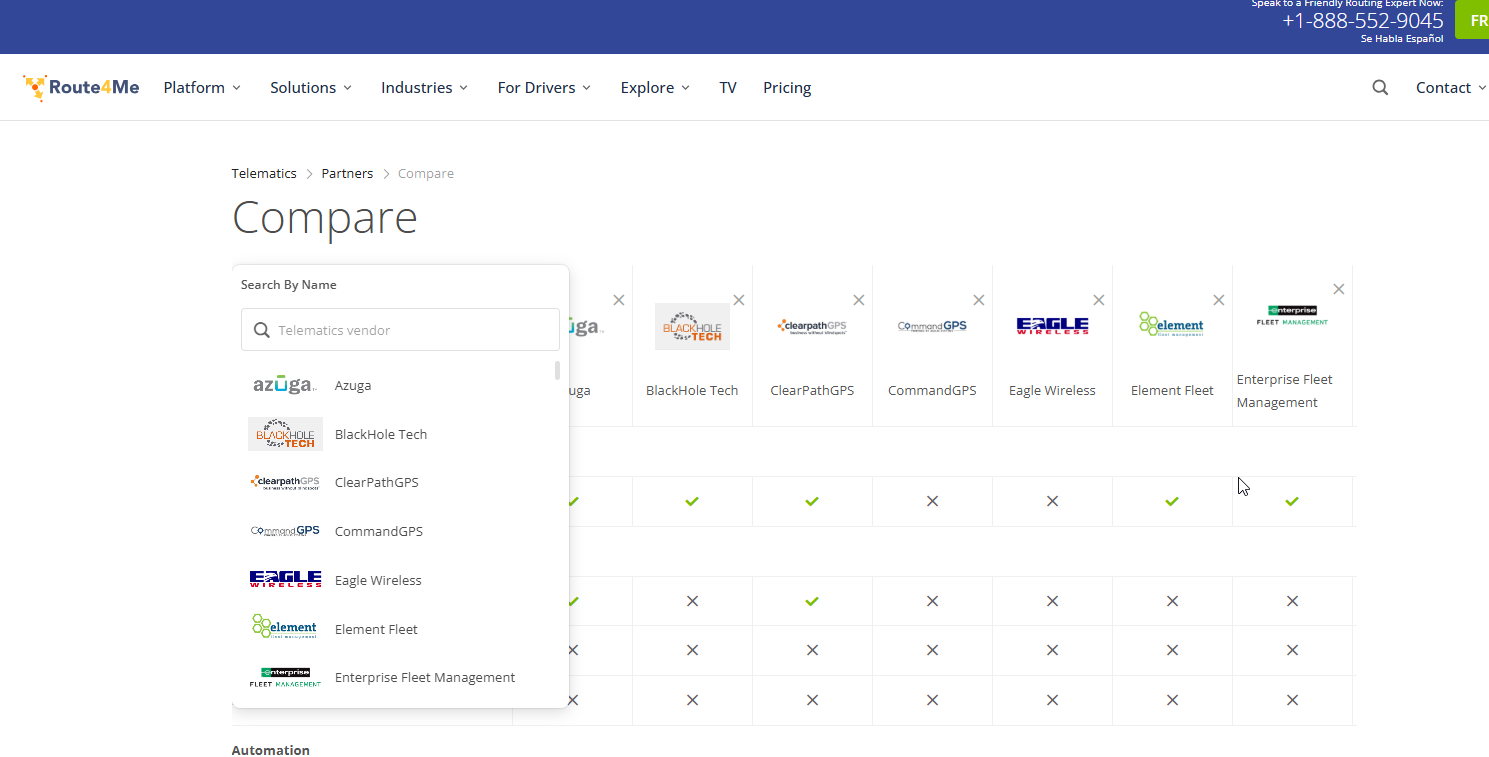
Task: Remove BlackHole Tech column with its X
Action: (739, 300)
